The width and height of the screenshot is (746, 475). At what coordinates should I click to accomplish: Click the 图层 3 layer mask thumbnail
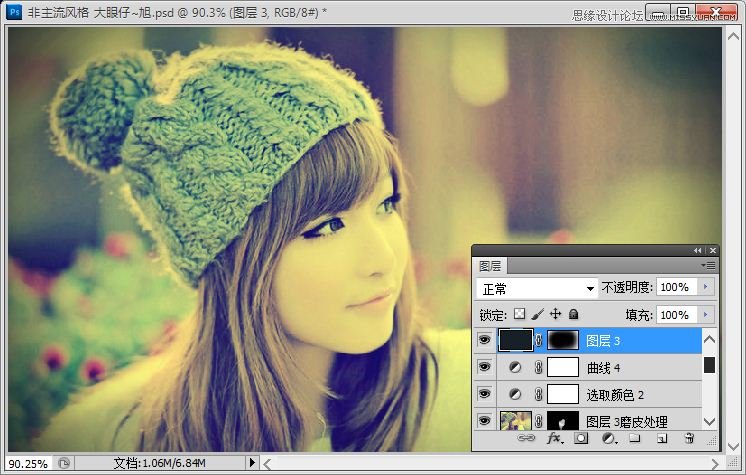pyautogui.click(x=563, y=341)
